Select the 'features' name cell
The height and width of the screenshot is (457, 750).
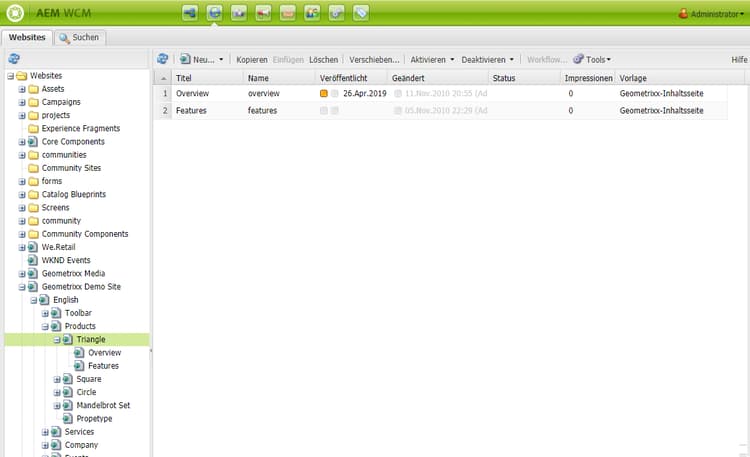tap(262, 111)
